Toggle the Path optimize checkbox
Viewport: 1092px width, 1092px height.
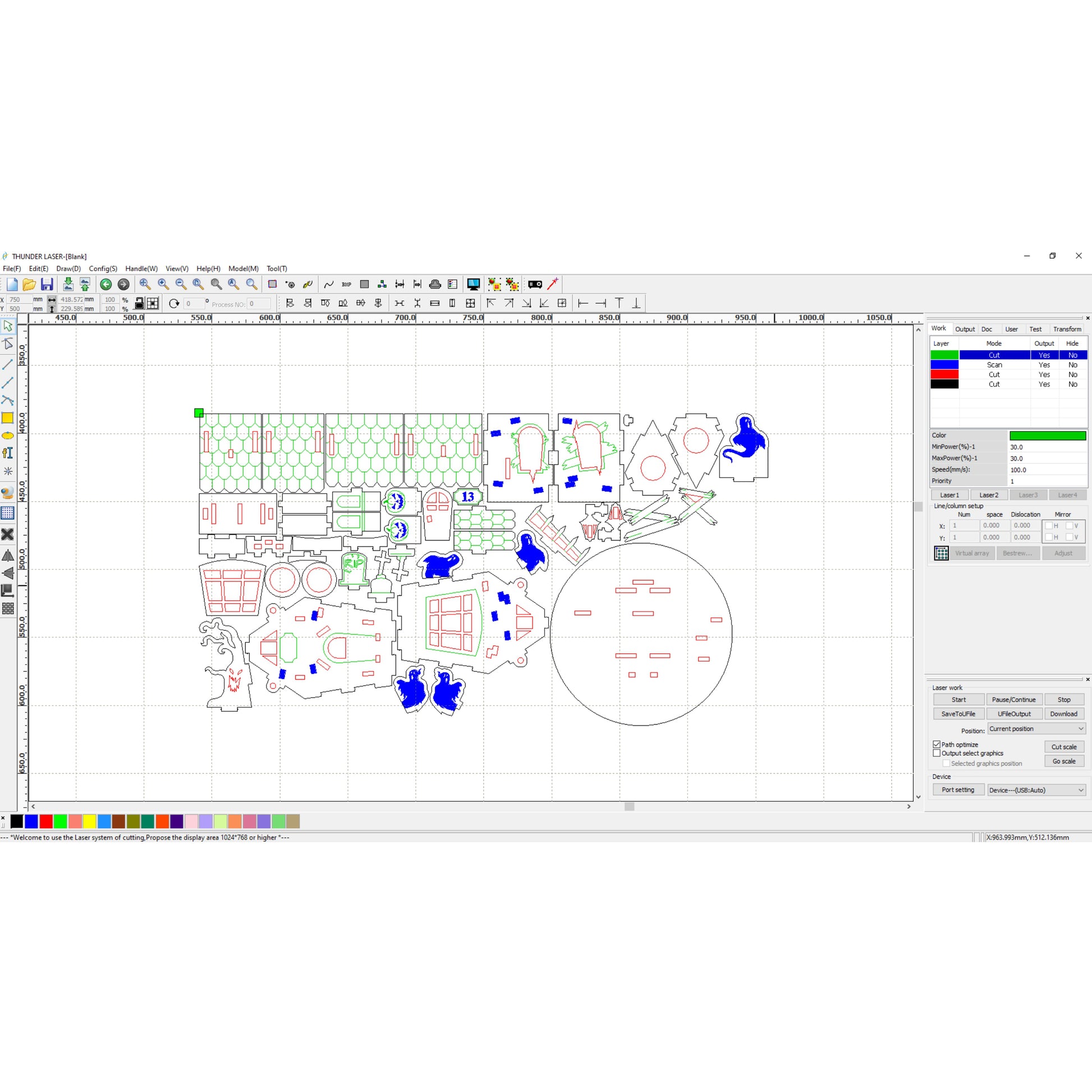[937, 745]
